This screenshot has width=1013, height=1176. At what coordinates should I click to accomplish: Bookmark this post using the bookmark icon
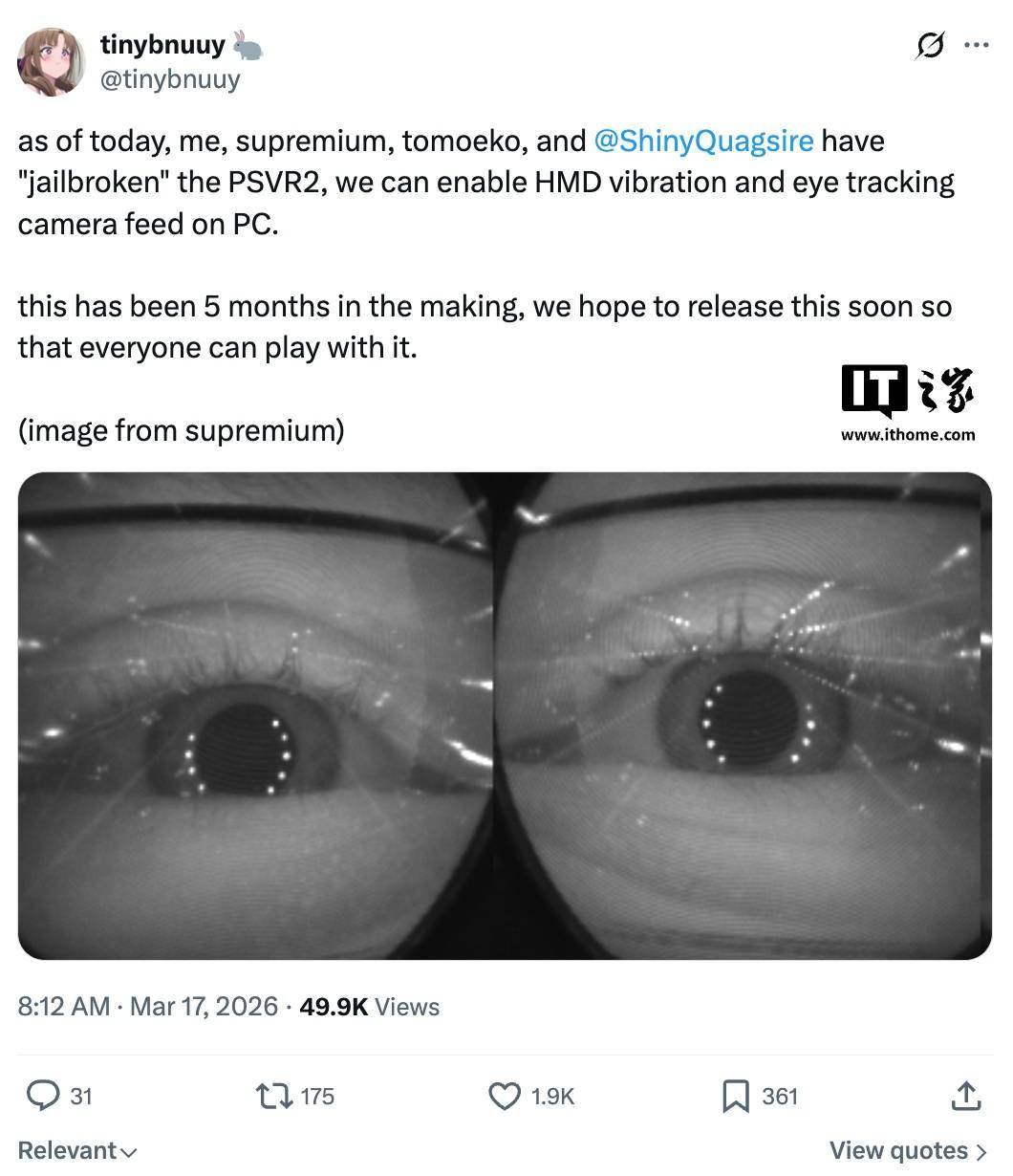[735, 1096]
